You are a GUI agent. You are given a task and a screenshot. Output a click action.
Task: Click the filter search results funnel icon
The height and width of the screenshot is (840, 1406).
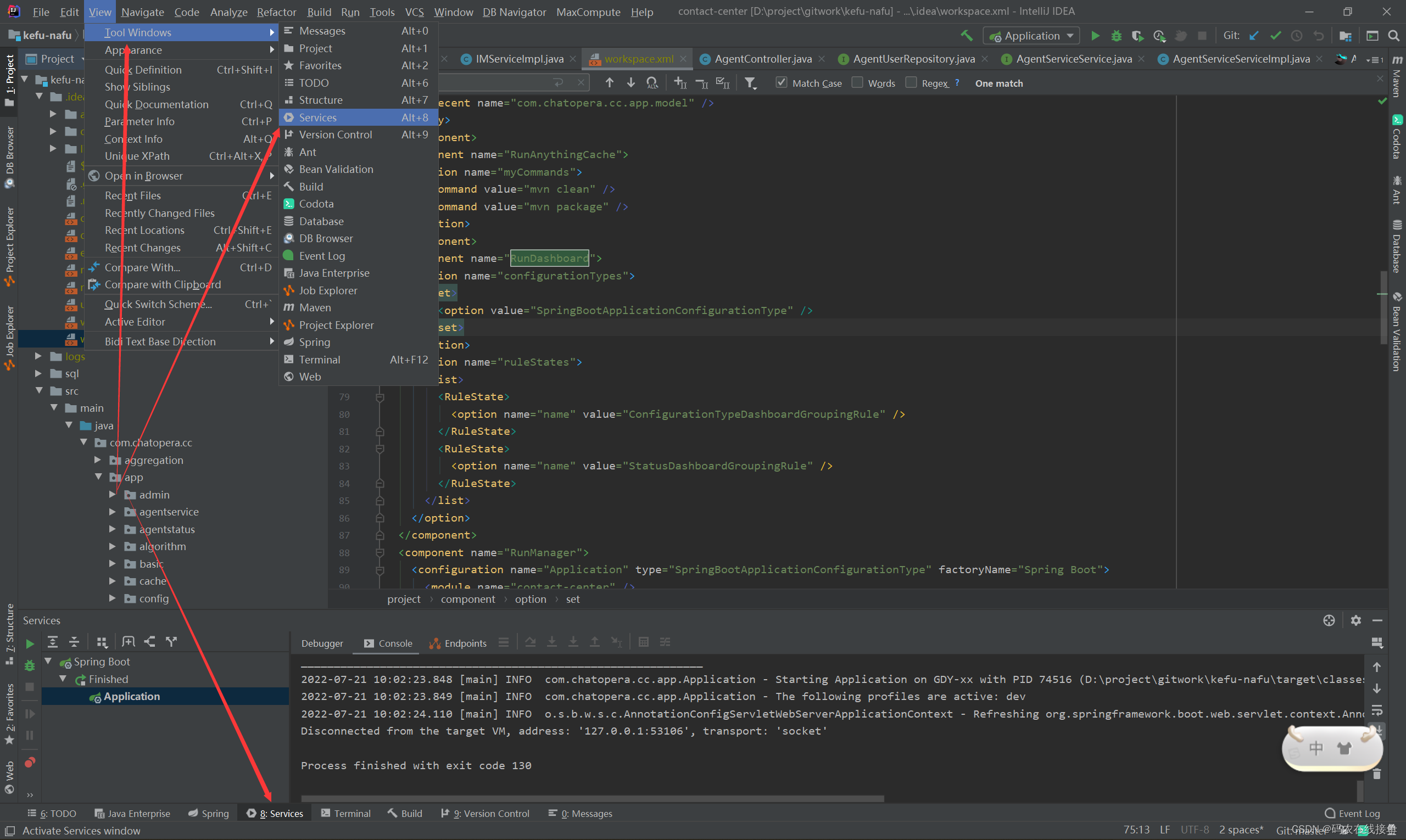[750, 83]
